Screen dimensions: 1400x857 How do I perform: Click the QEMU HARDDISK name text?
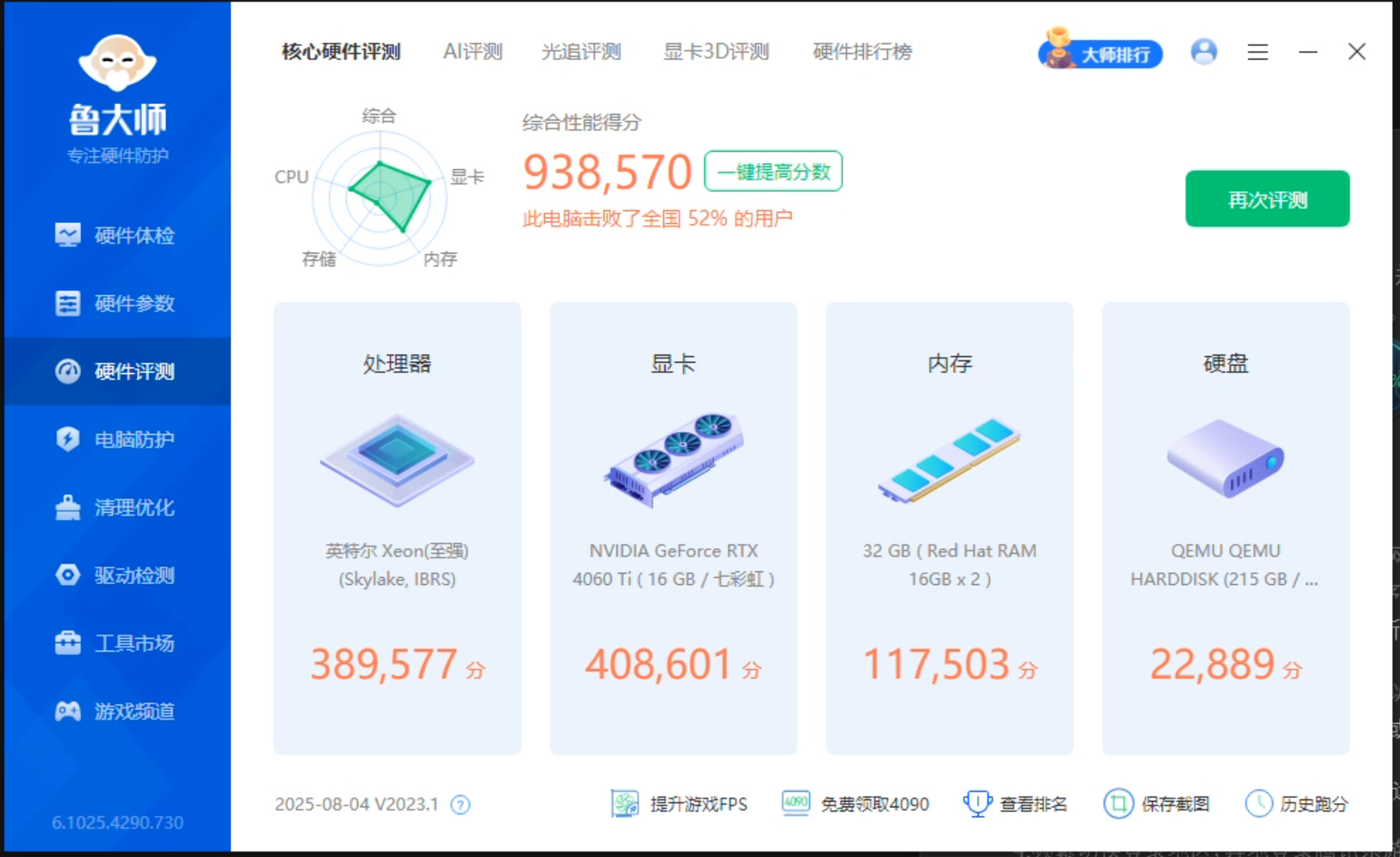(1225, 565)
